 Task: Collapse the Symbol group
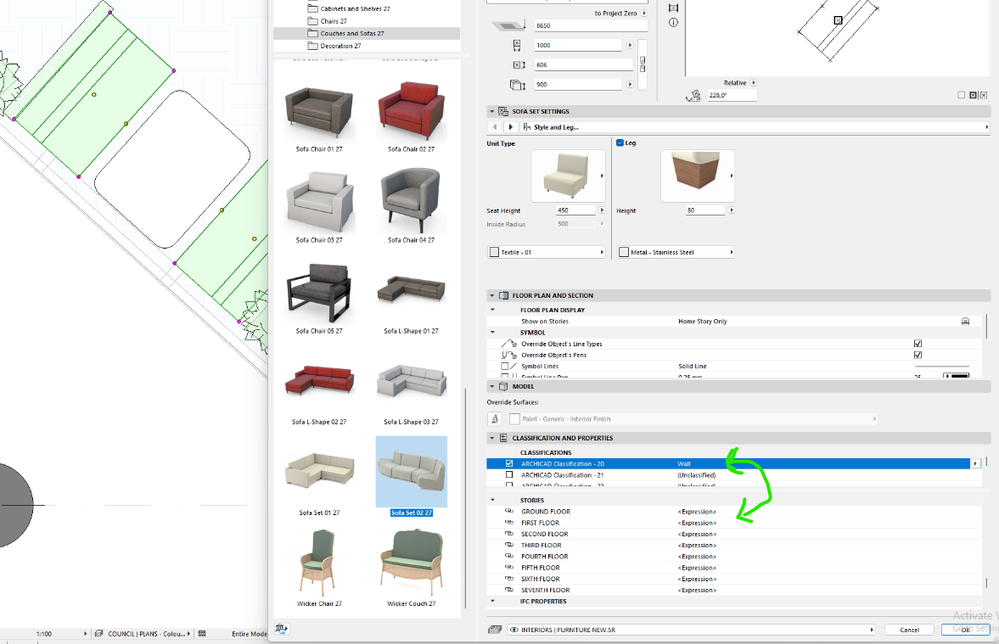(492, 333)
